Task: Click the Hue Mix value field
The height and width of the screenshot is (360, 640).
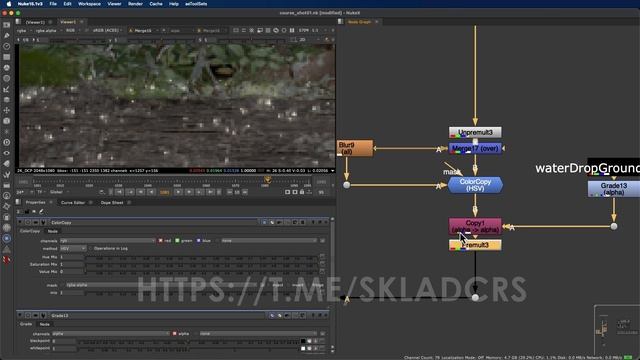Action: (72, 258)
